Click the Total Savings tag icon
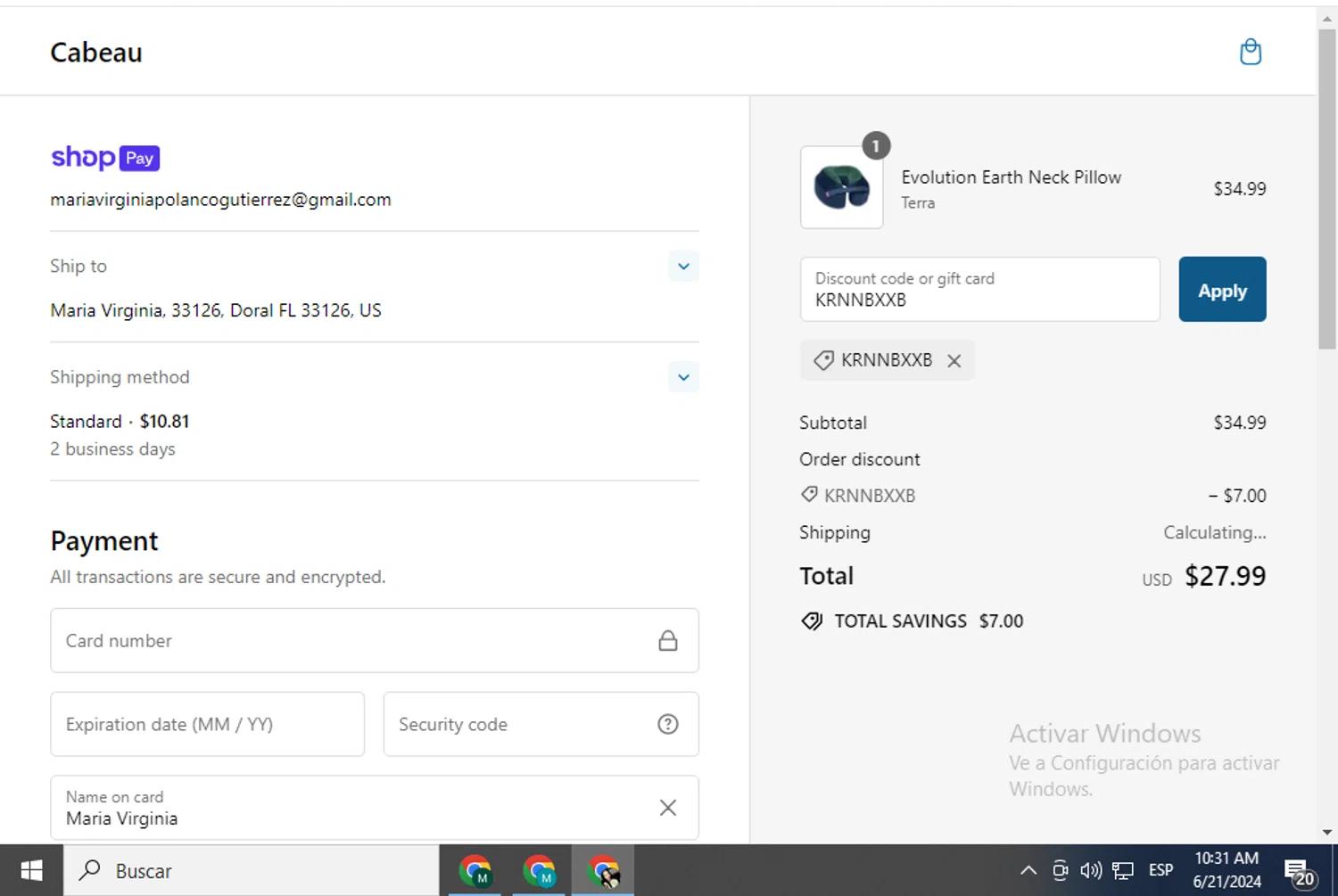1338x896 pixels. 812,621
